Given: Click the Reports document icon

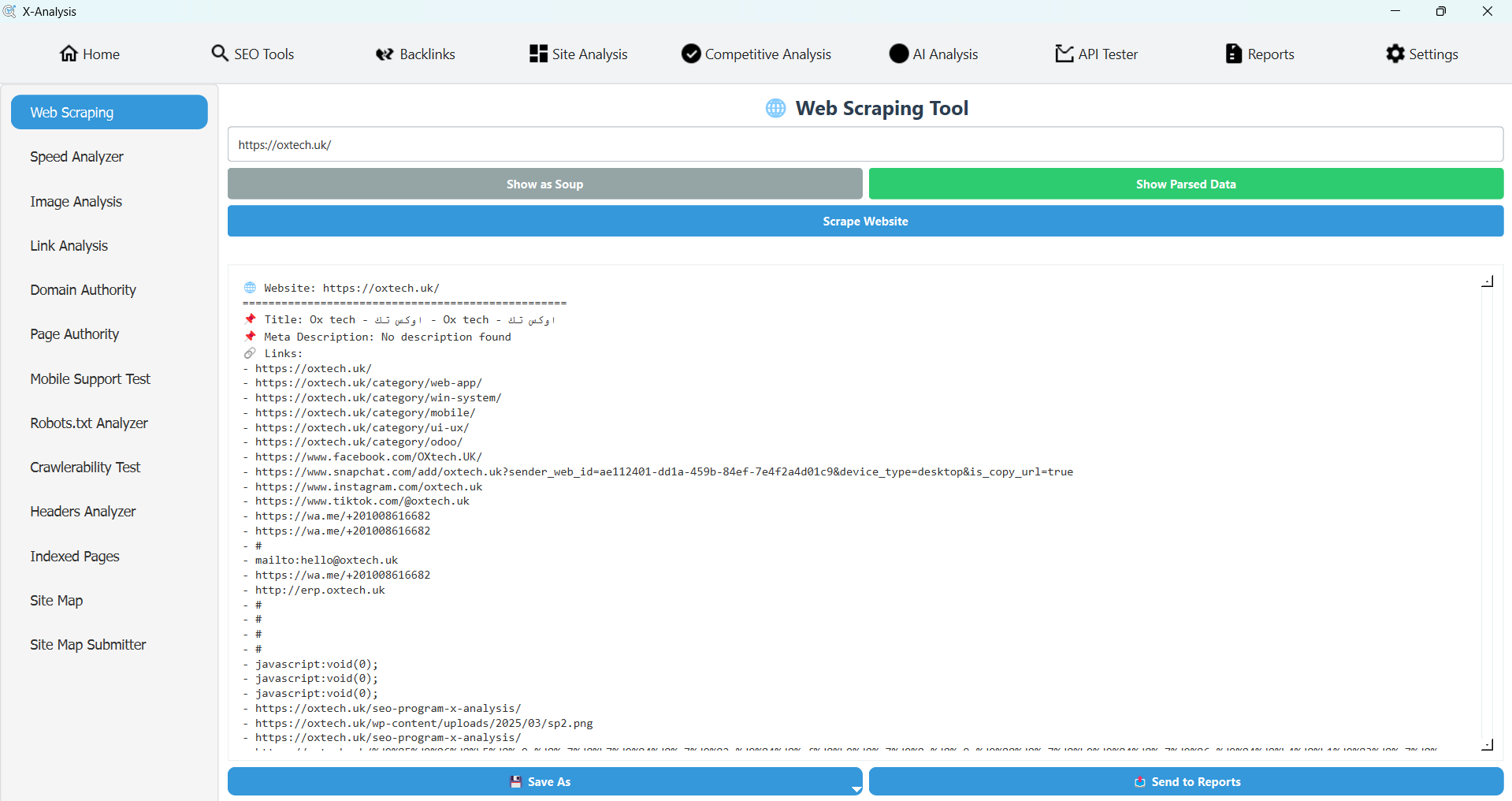Looking at the screenshot, I should (x=1234, y=53).
